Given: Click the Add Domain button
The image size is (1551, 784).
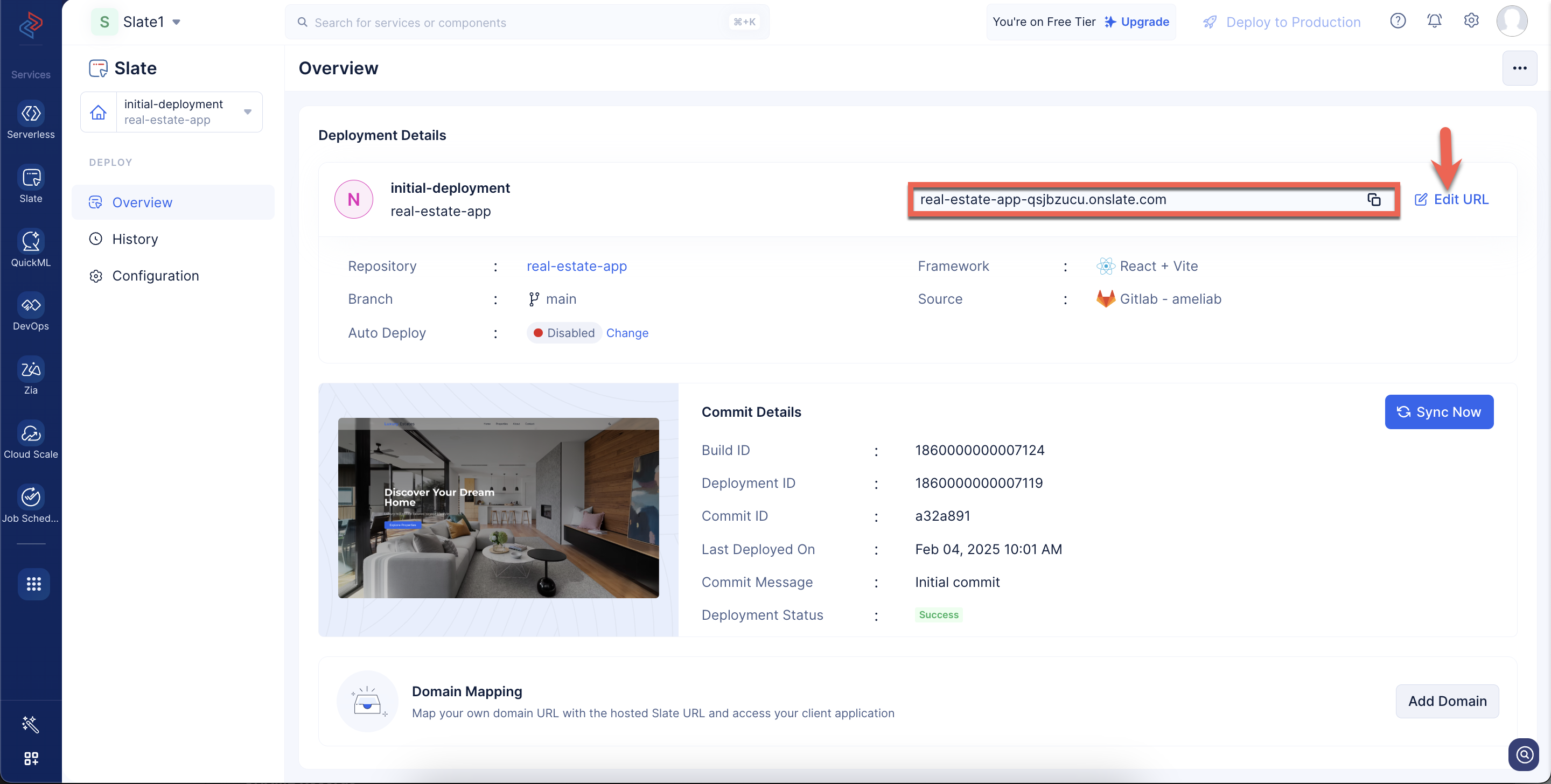Looking at the screenshot, I should coord(1447,701).
